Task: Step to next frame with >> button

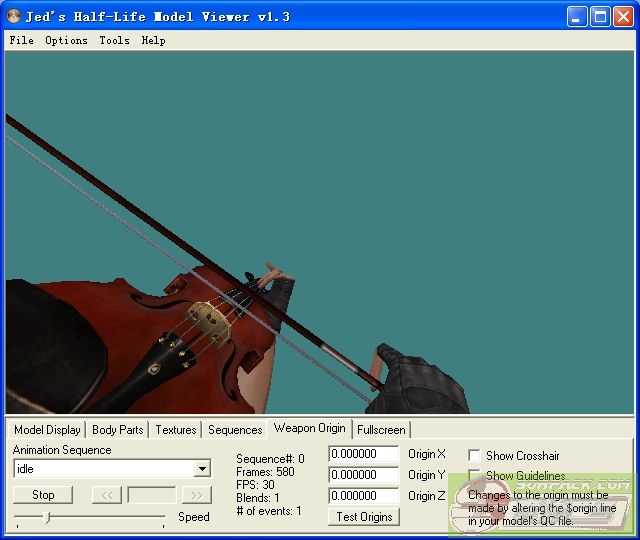Action: (197, 495)
